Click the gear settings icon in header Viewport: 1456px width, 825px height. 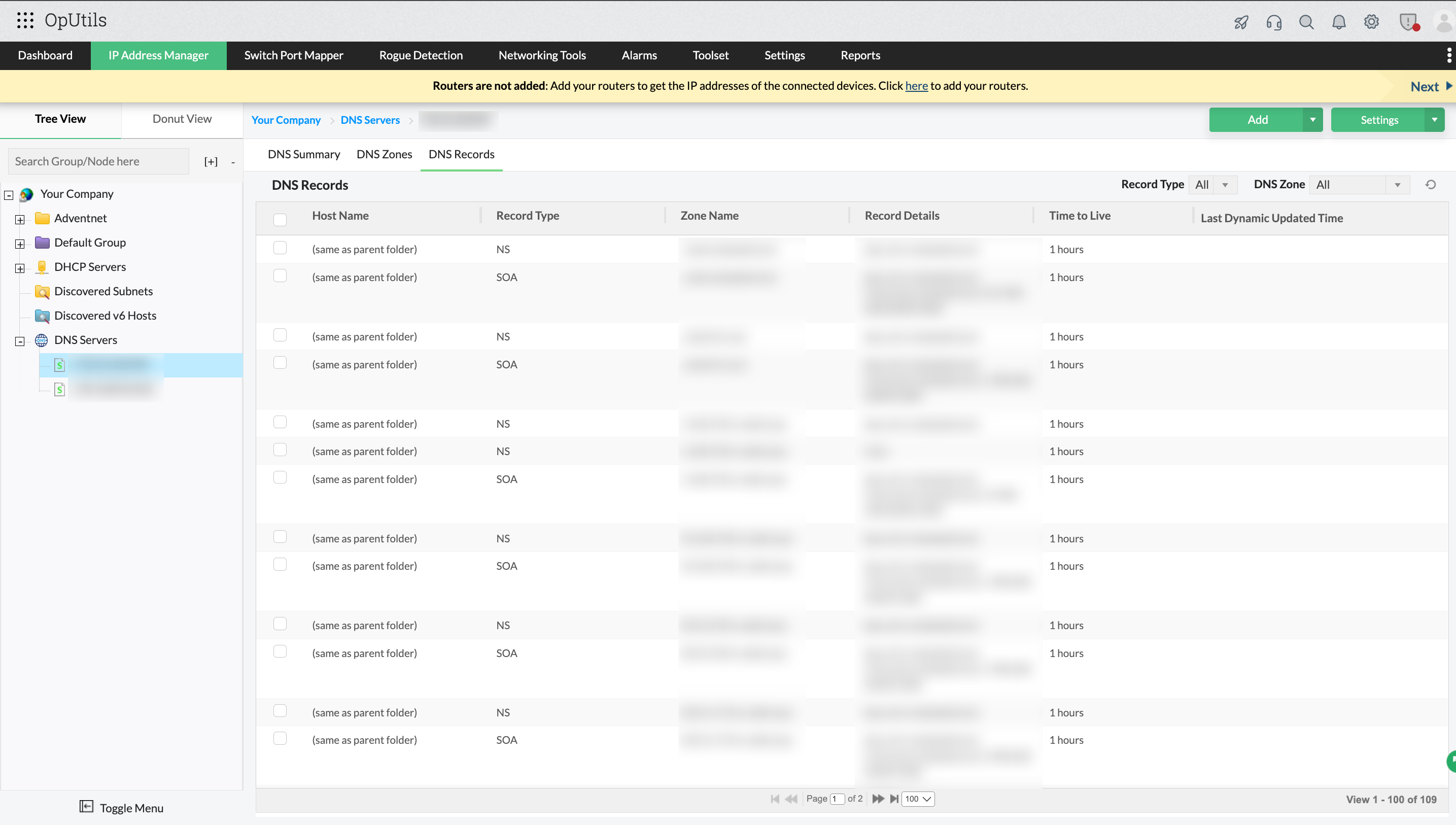(x=1371, y=22)
